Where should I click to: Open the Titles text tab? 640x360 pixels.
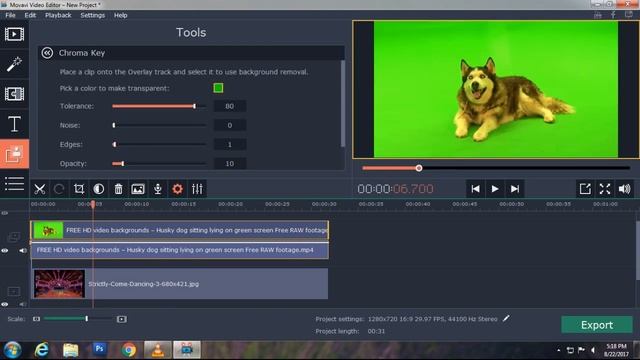click(14, 124)
